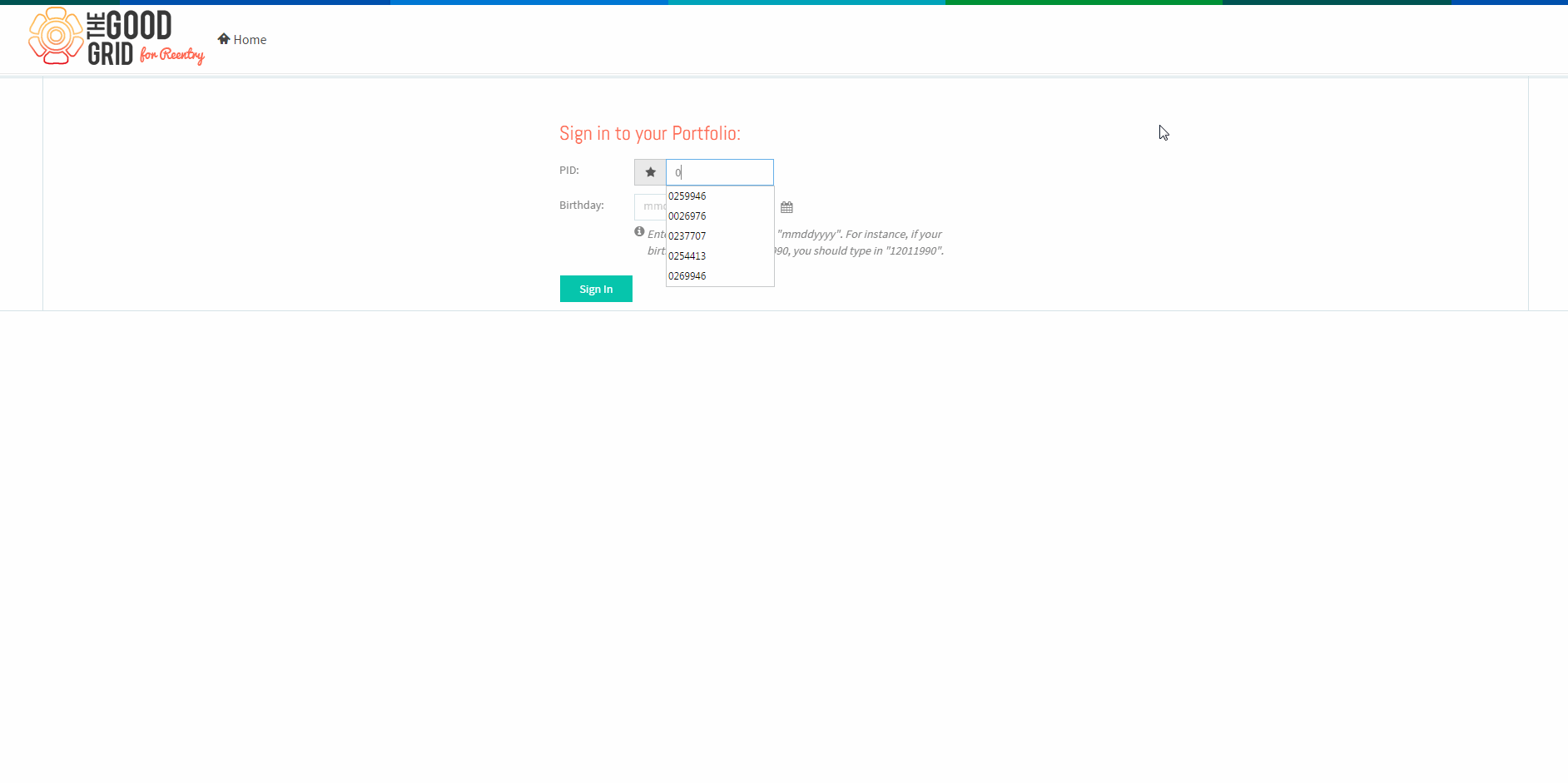Pick PID suggestion 0269946
The width and height of the screenshot is (1568, 783).
720,276
